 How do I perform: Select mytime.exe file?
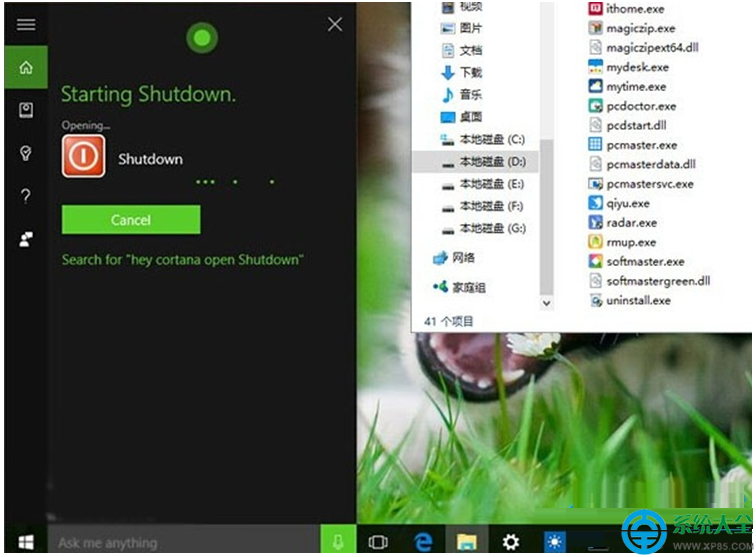pos(627,87)
